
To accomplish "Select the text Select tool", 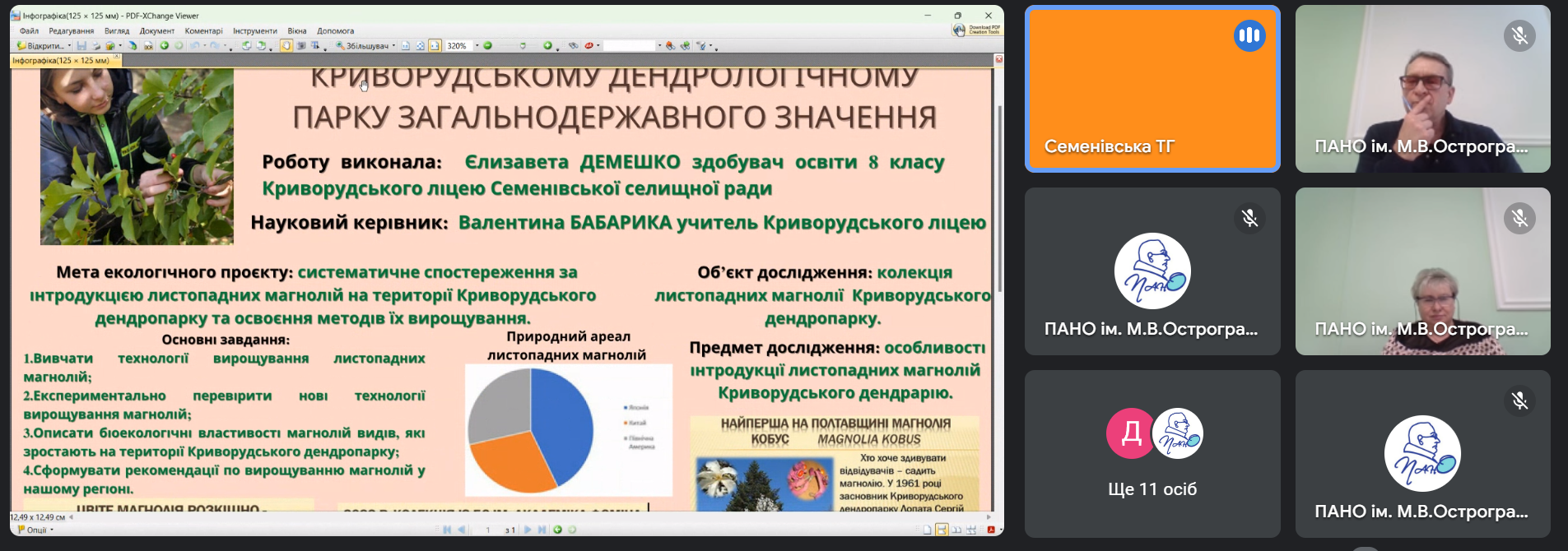I will point(314,46).
